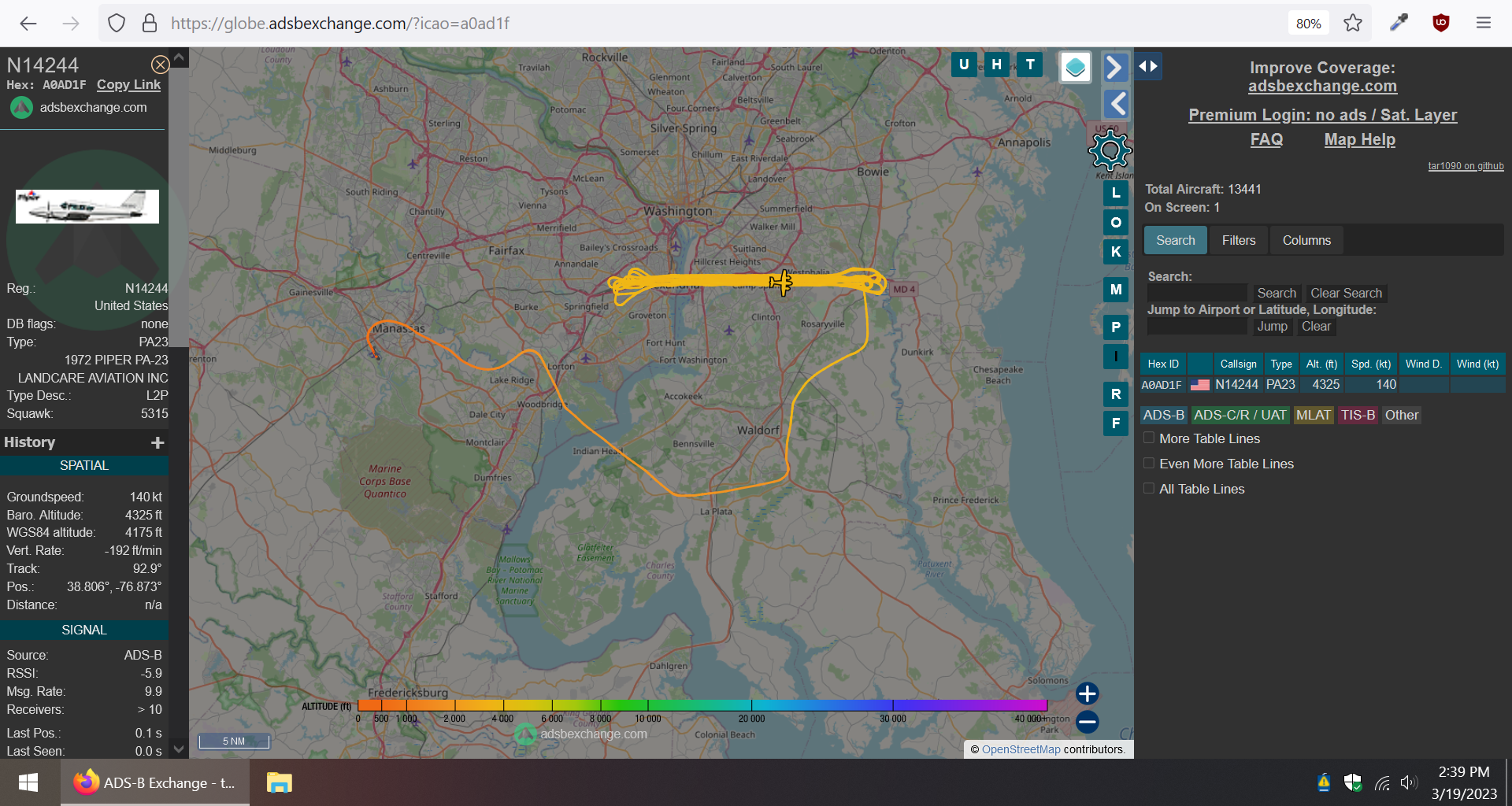Click the right-chevron panel button
Image resolution: width=1512 pixels, height=806 pixels.
1115,67
